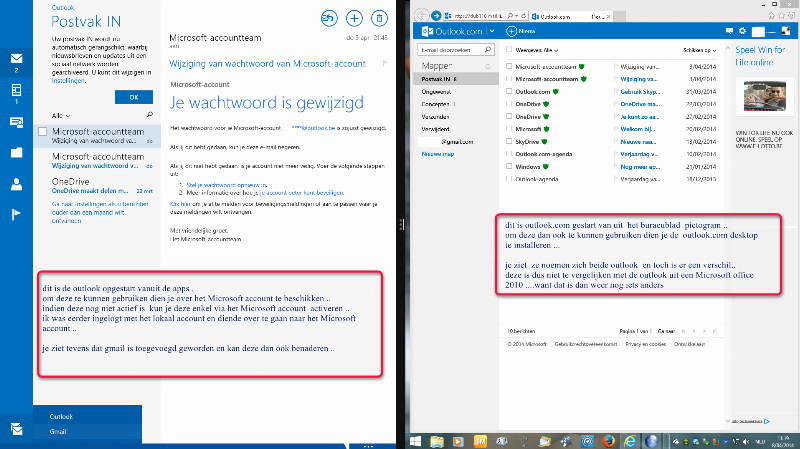Click the volume icon in the system tray
Image resolution: width=800 pixels, height=449 pixels.
click(745, 442)
